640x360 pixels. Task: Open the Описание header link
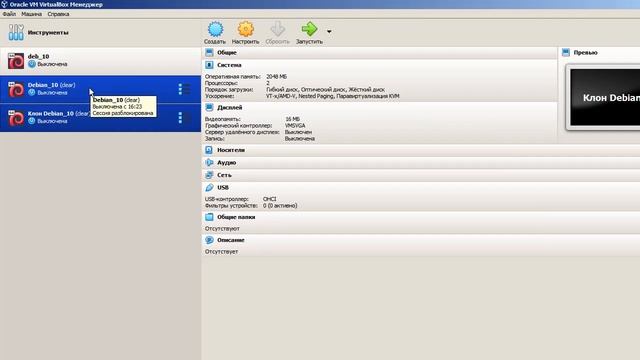231,240
